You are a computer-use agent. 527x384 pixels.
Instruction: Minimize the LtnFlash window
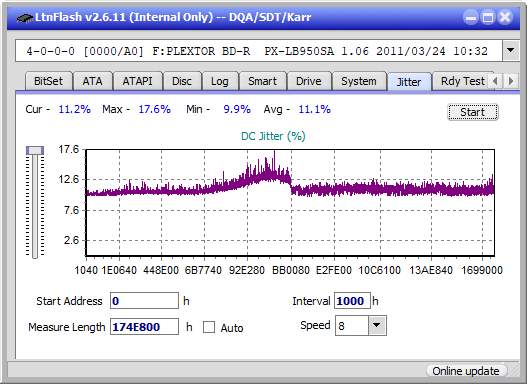[471, 17]
